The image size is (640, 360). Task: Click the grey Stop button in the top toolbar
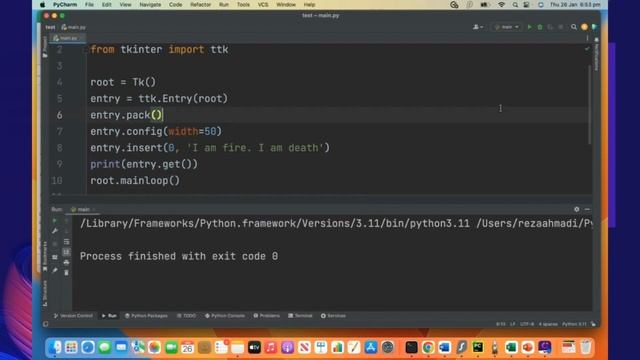tap(561, 27)
